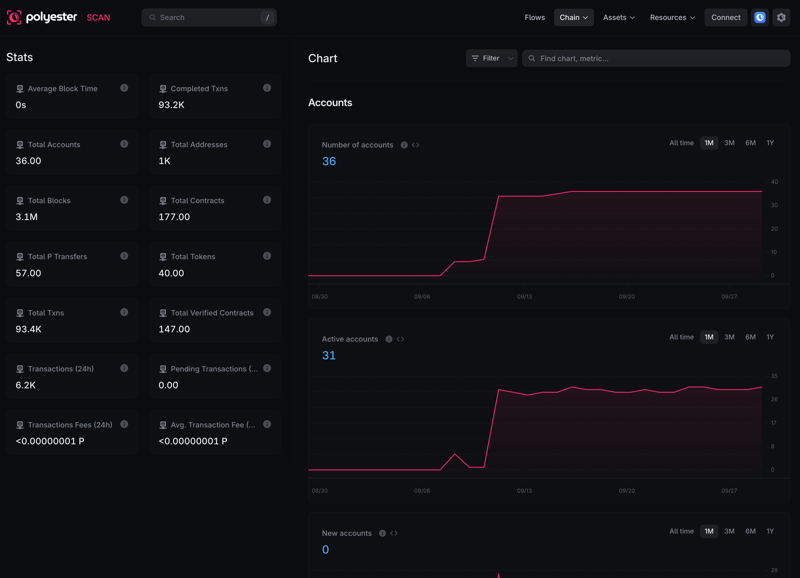Open the Flows page
Viewport: 800px width, 578px height.
point(534,17)
